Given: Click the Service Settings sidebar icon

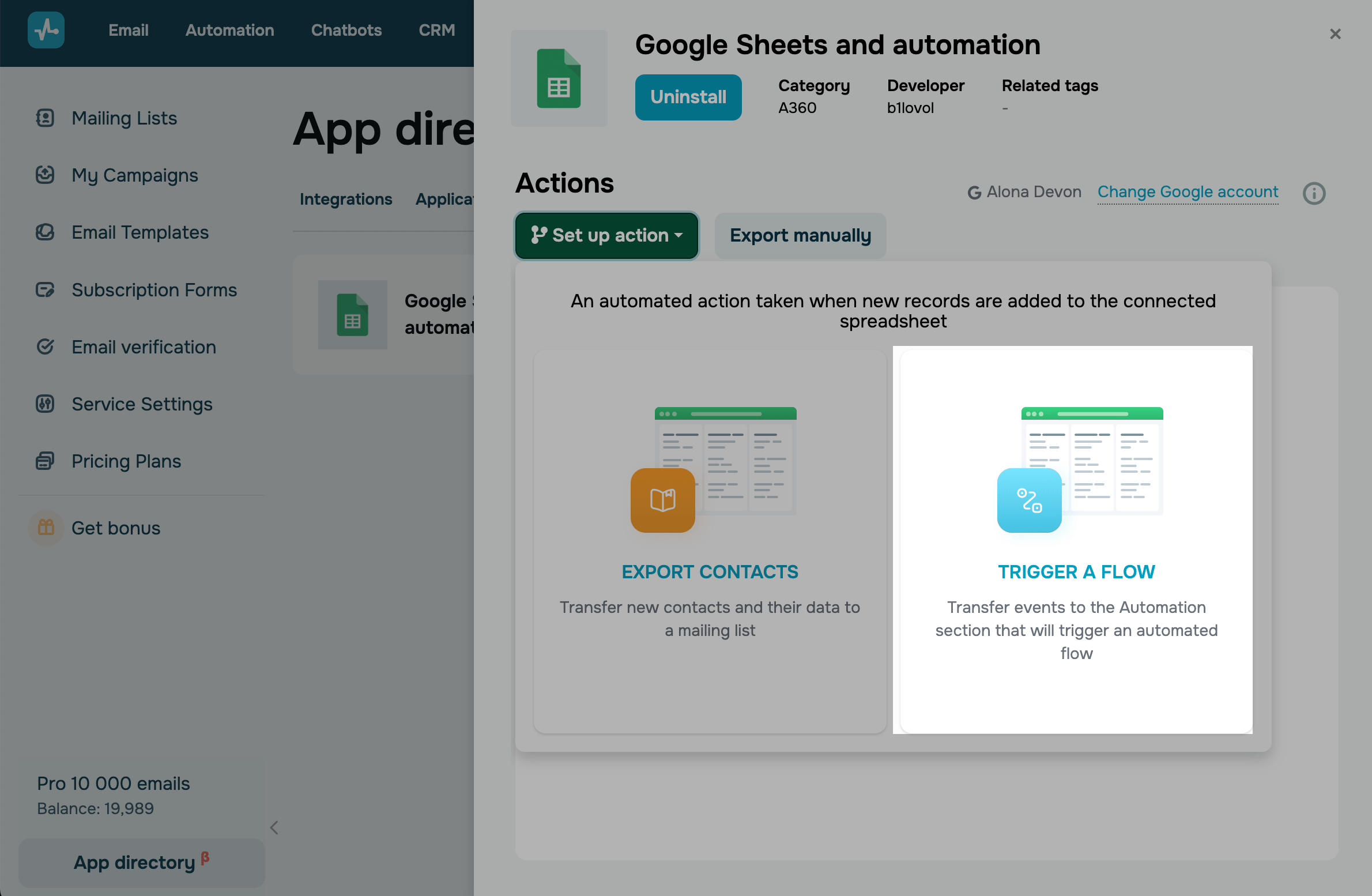Looking at the screenshot, I should [45, 404].
